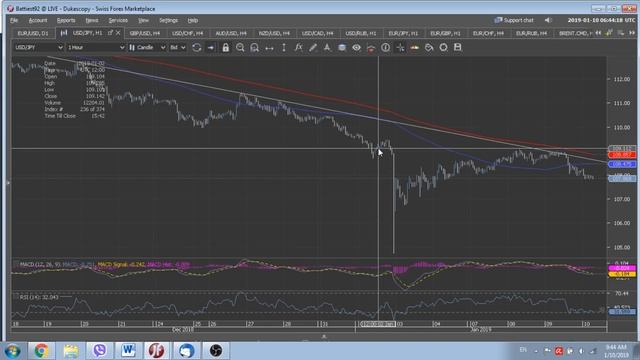This screenshot has height=360, width=640.
Task: Click the vertical stretch arrows icon
Action: pyautogui.click(x=284, y=48)
